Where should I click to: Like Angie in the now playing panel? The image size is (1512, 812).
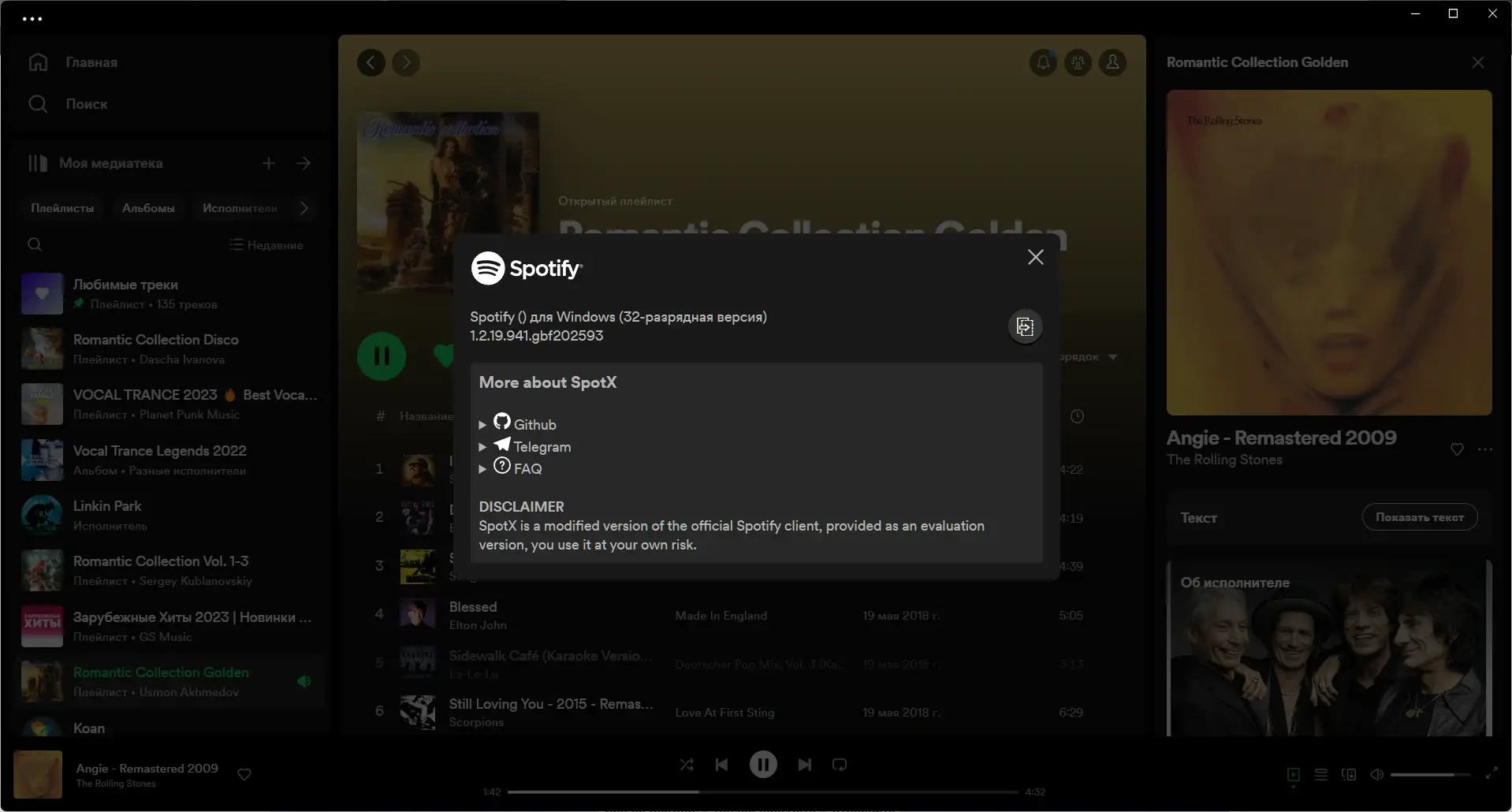[1457, 449]
